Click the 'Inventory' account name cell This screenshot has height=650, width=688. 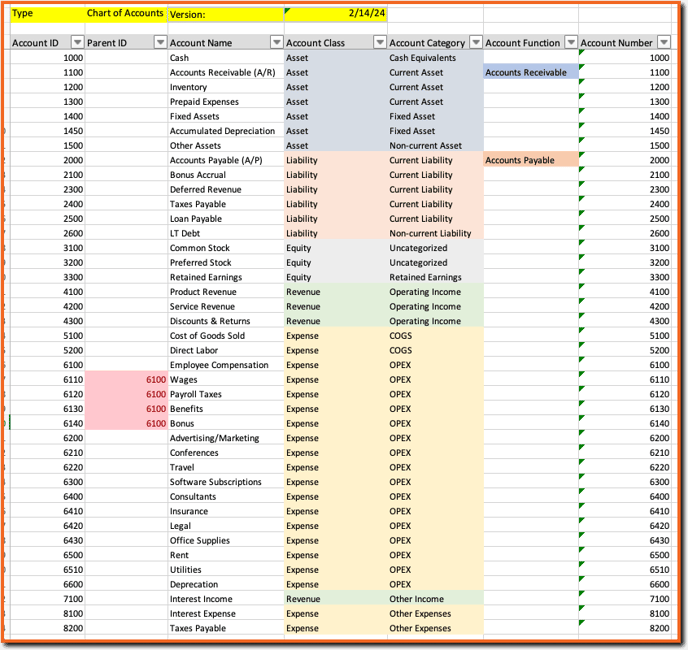(226, 87)
